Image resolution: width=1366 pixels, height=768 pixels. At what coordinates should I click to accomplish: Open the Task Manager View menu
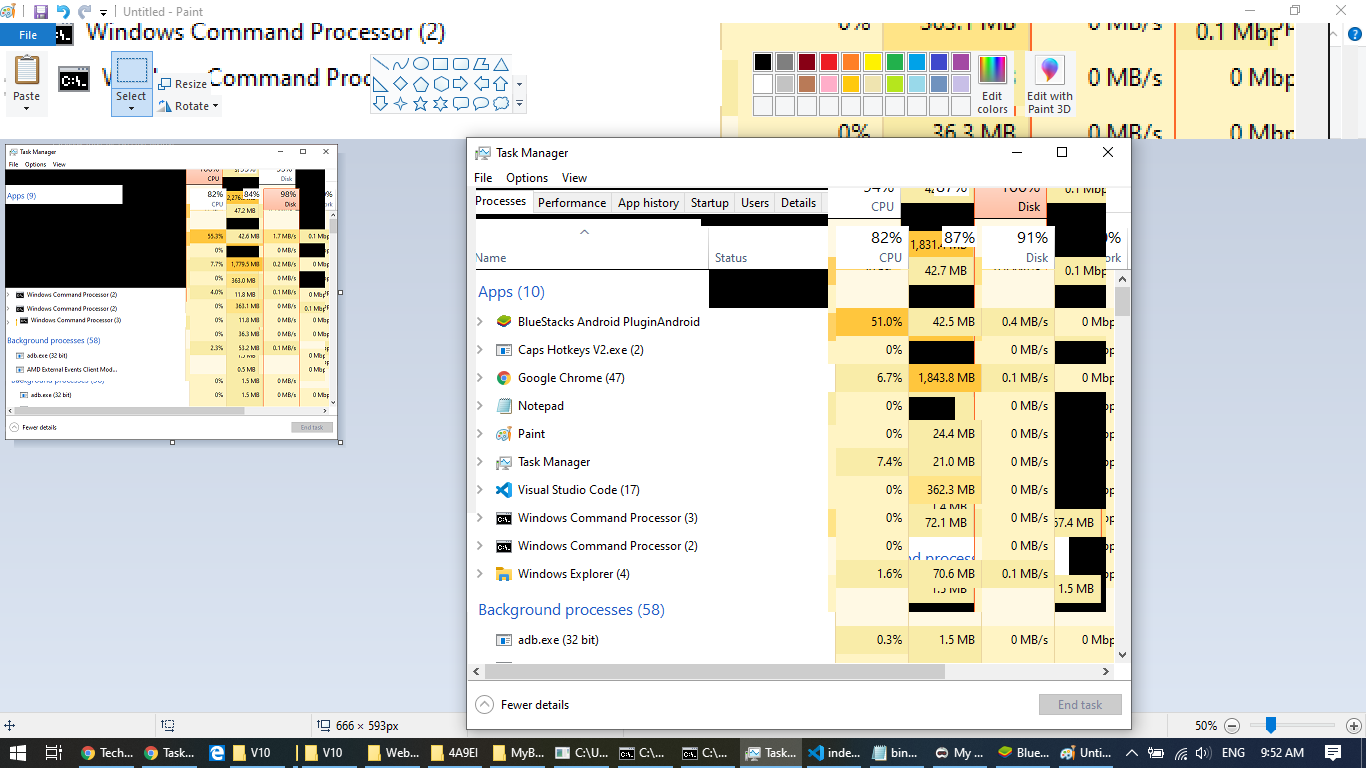pos(574,178)
